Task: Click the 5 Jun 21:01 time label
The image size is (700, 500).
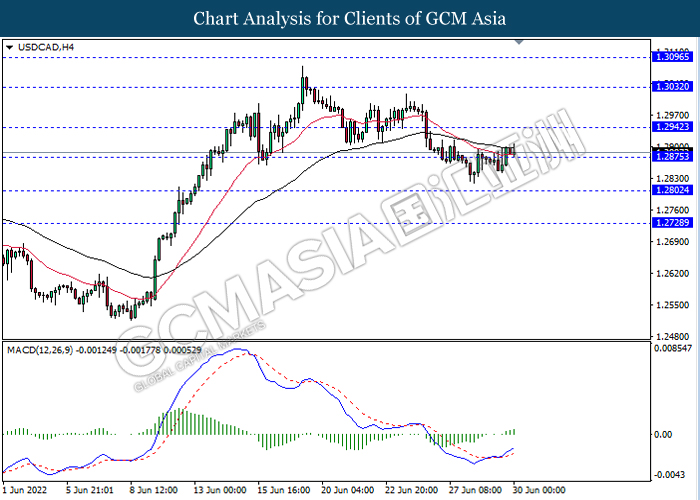Action: pos(90,490)
